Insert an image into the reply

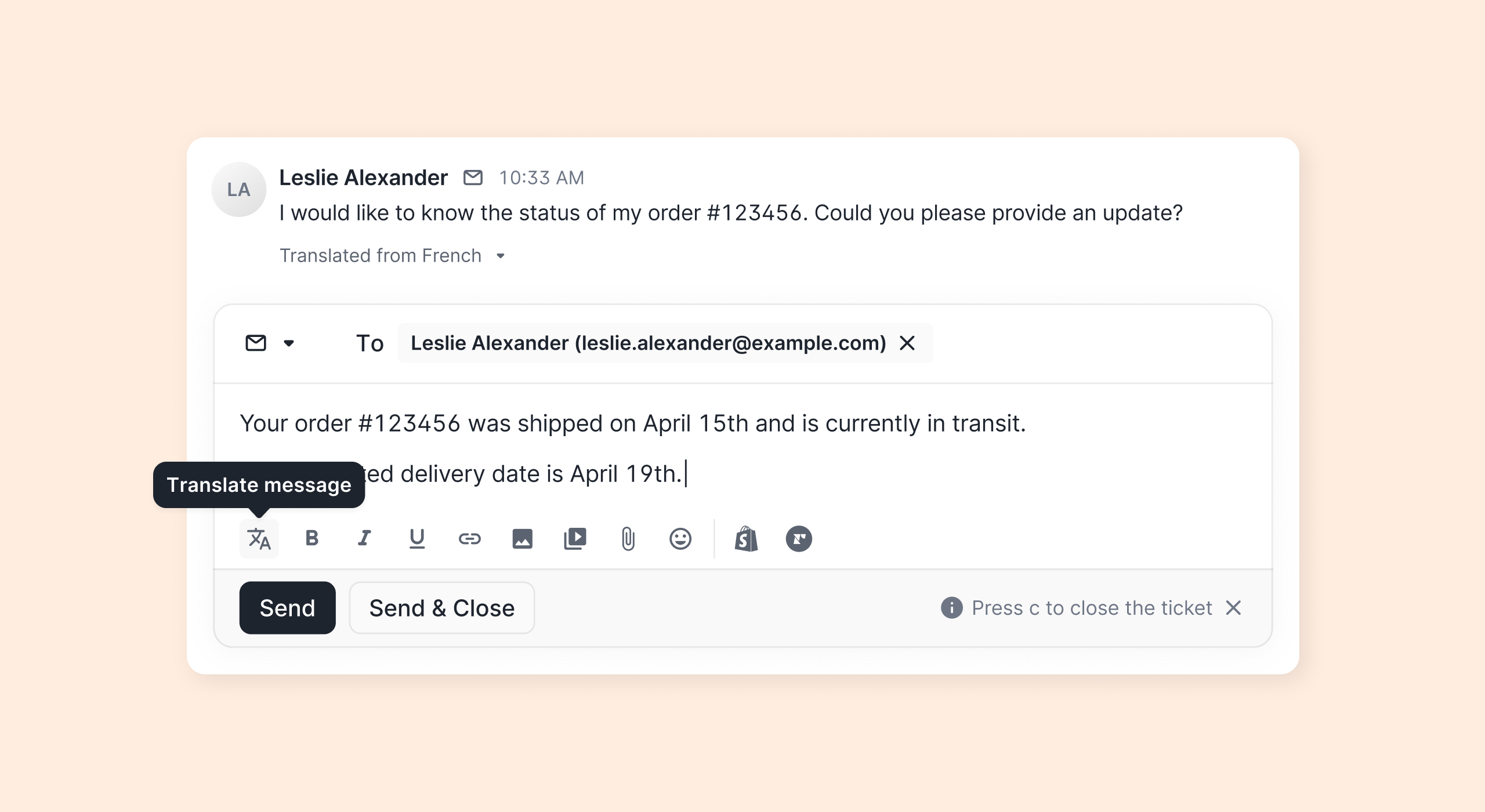(522, 539)
